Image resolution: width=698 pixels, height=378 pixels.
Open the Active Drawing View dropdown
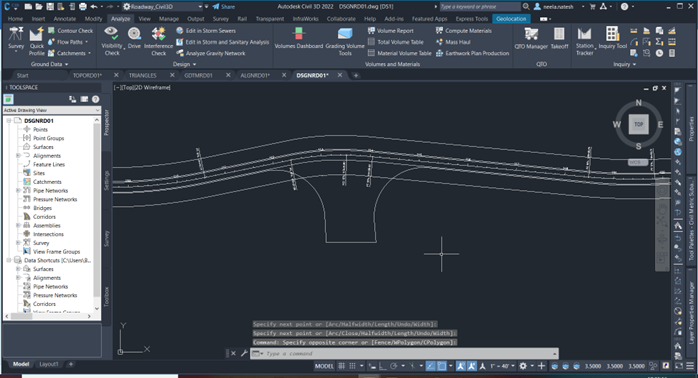click(x=52, y=110)
